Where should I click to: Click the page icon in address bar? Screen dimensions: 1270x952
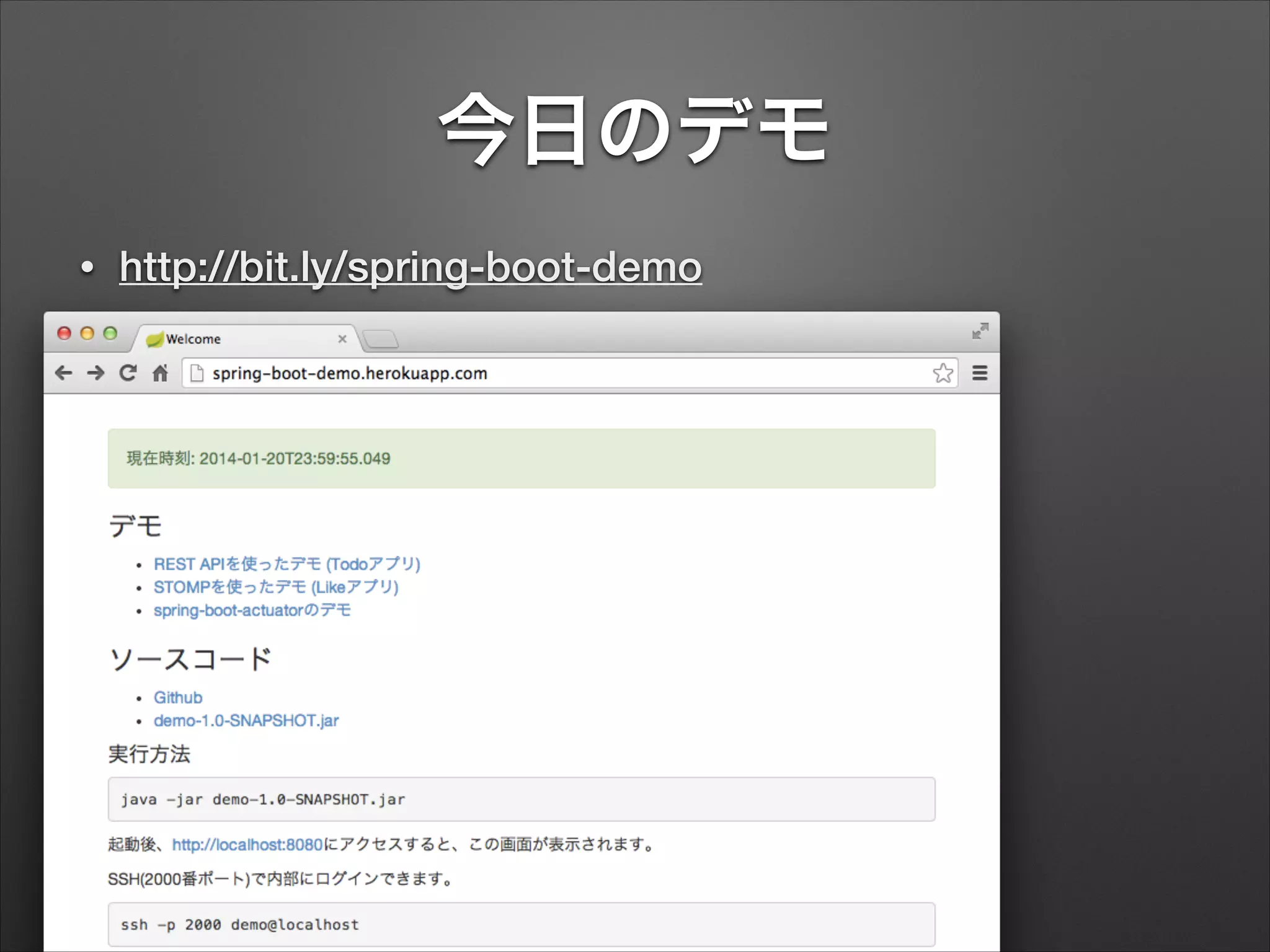(197, 373)
